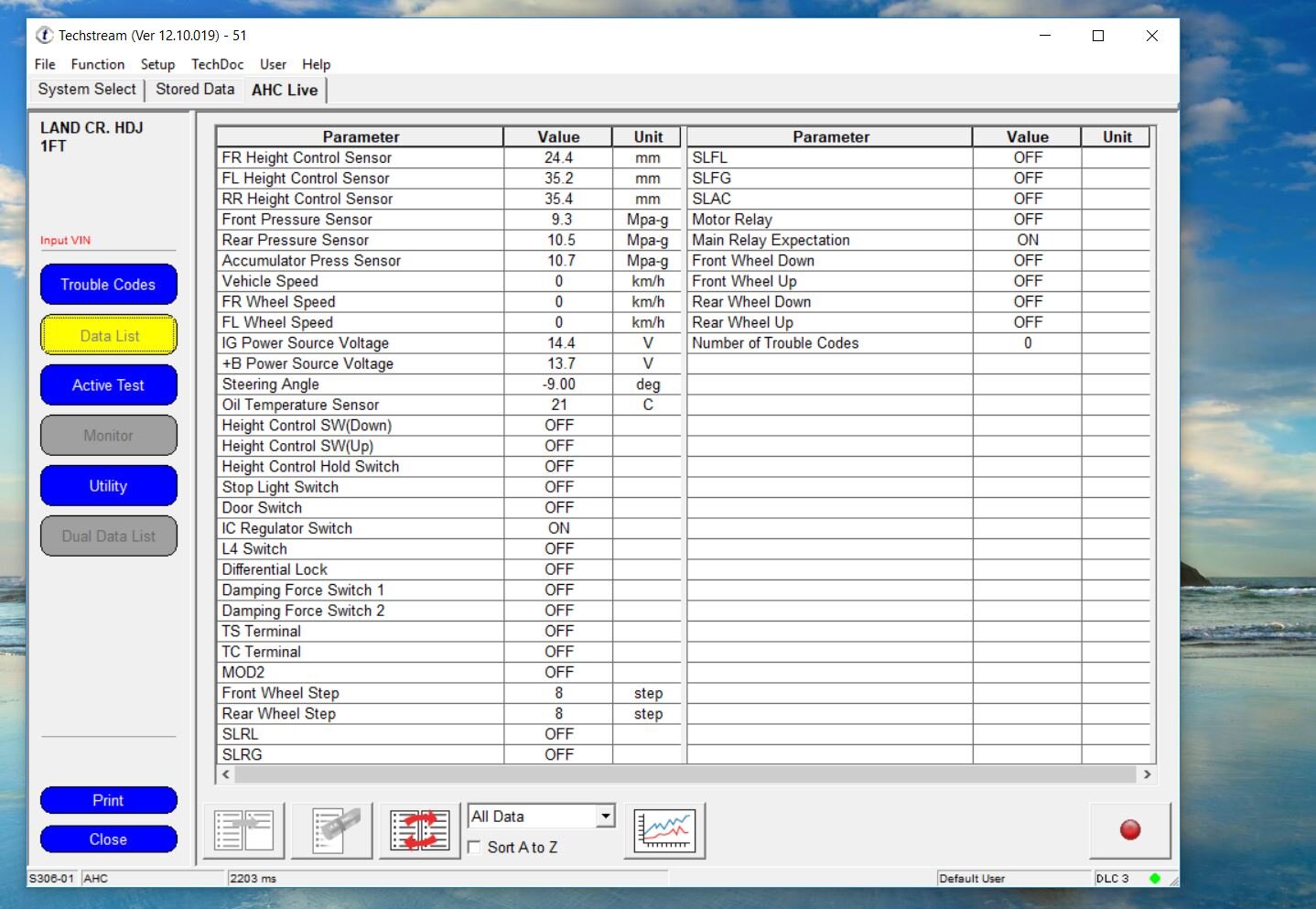Select the SLRG parameter row
The width and height of the screenshot is (1316, 909).
tap(448, 755)
